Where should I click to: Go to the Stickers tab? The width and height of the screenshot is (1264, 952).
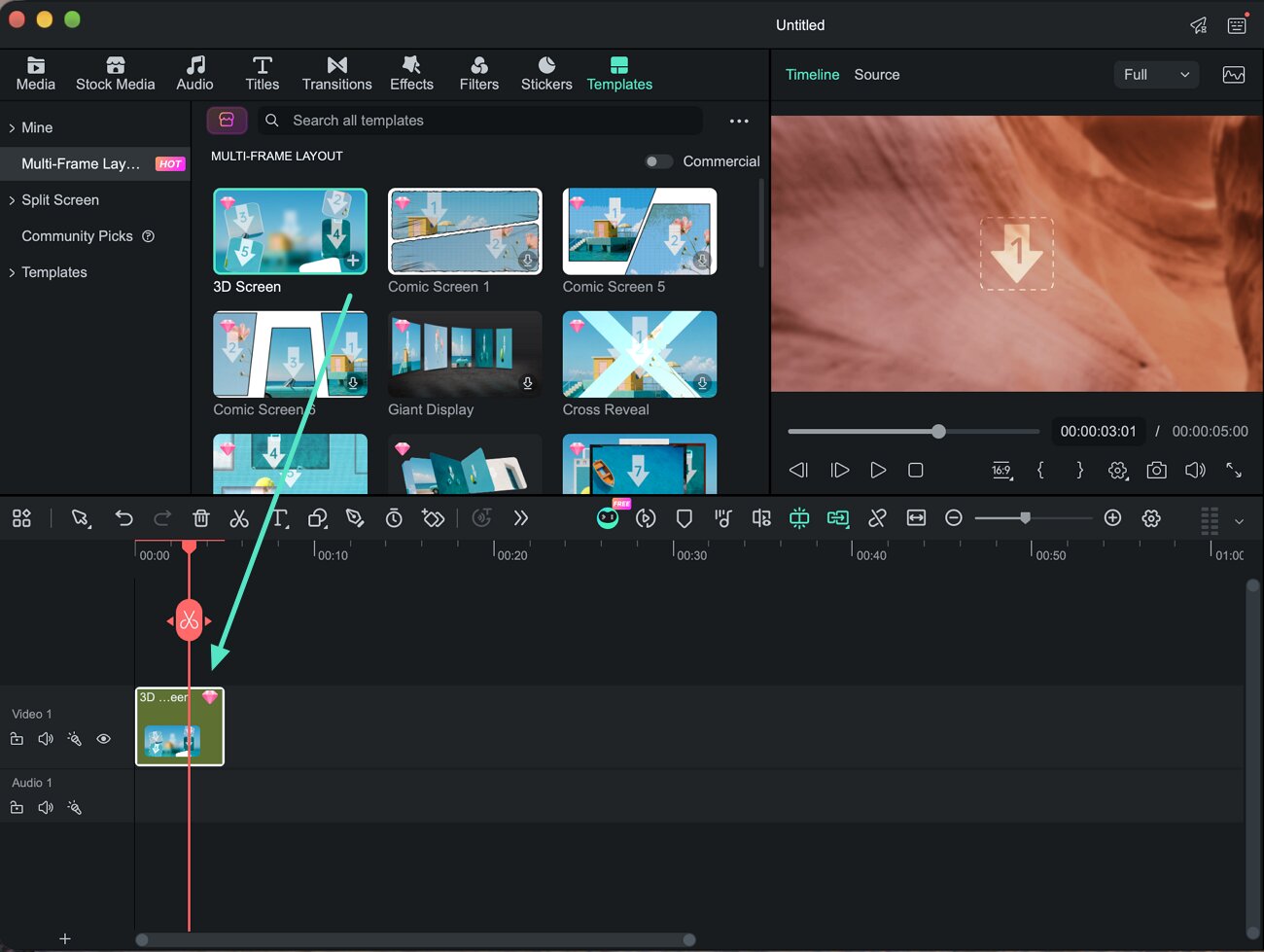coord(546,74)
